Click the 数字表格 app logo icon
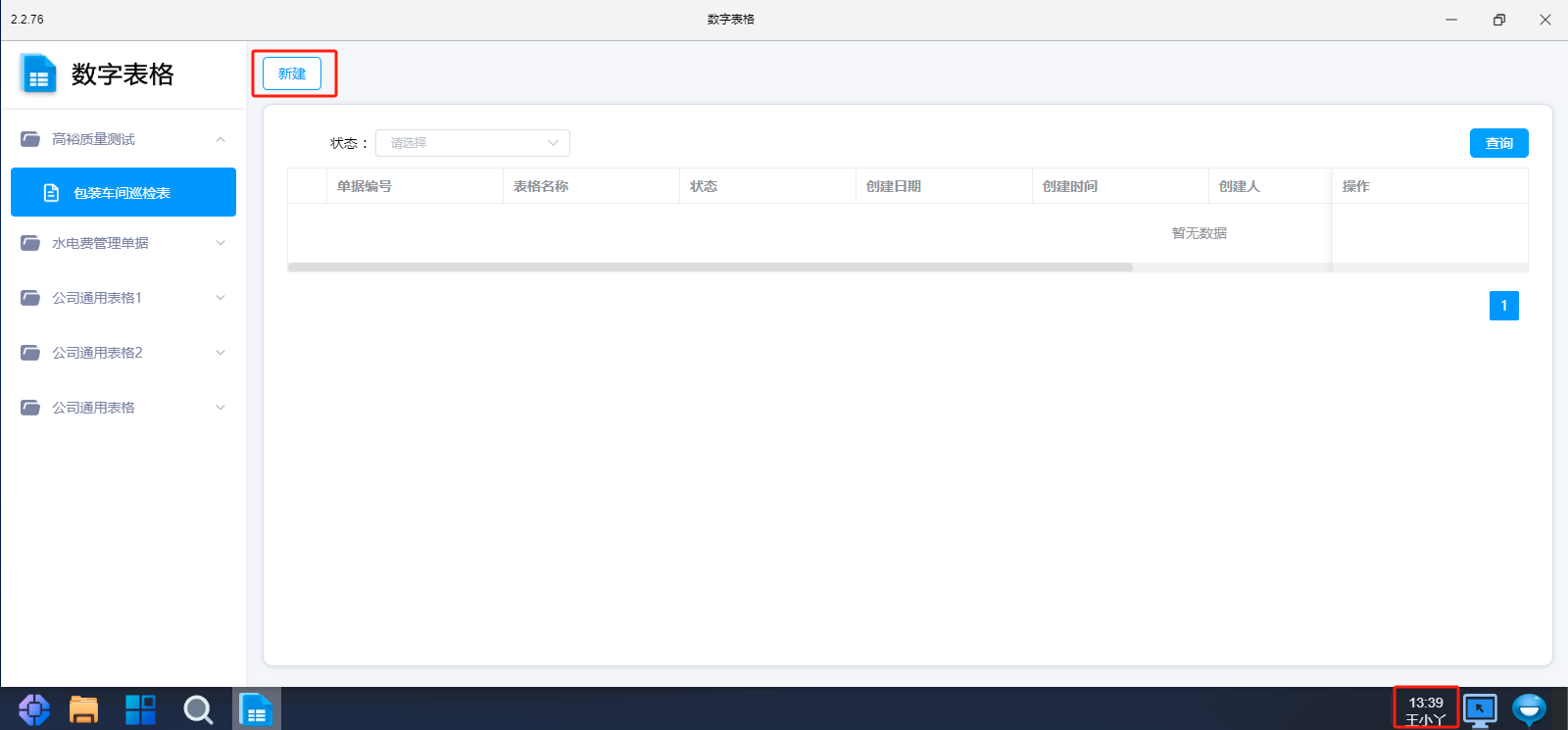 (x=39, y=74)
